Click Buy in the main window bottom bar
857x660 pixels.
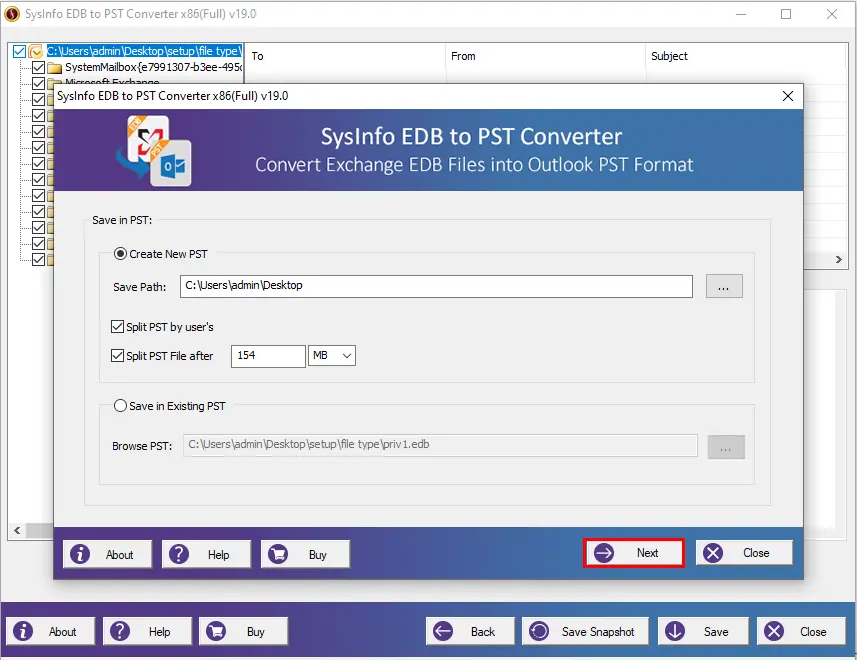coord(243,632)
